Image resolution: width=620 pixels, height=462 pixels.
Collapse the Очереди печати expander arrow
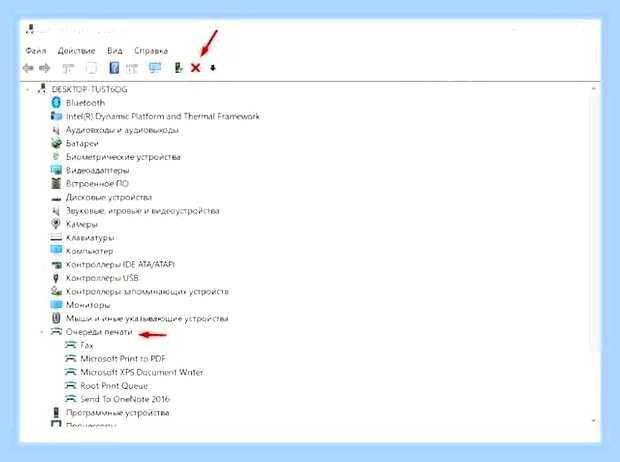42,332
